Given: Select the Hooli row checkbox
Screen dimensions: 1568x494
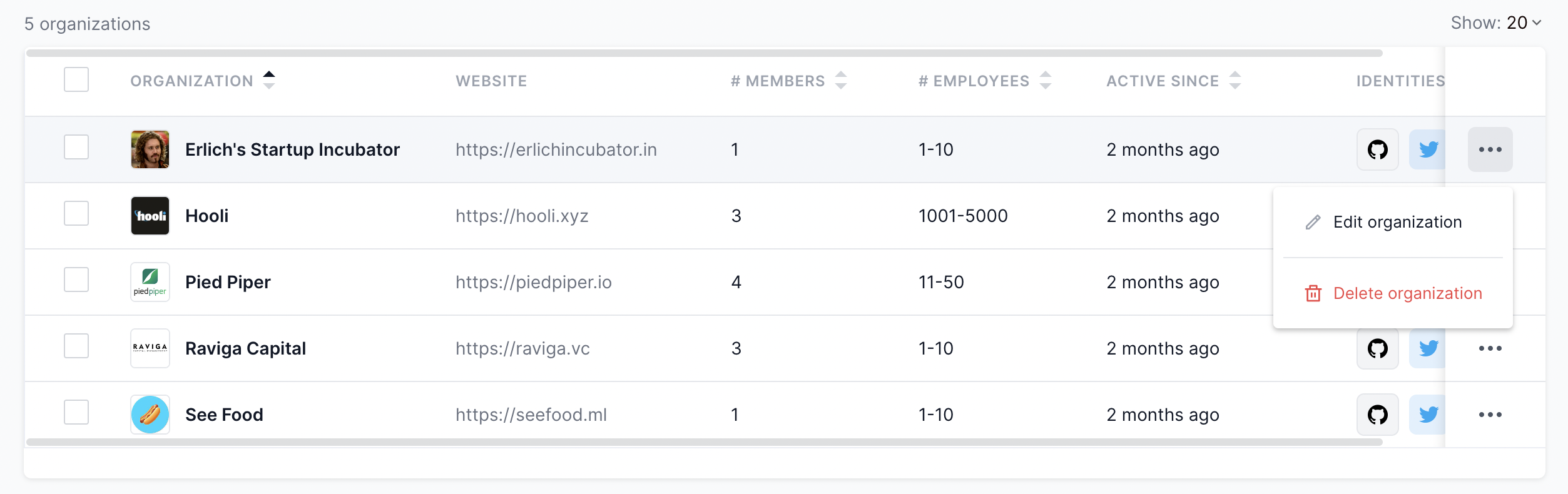Looking at the screenshot, I should (76, 213).
